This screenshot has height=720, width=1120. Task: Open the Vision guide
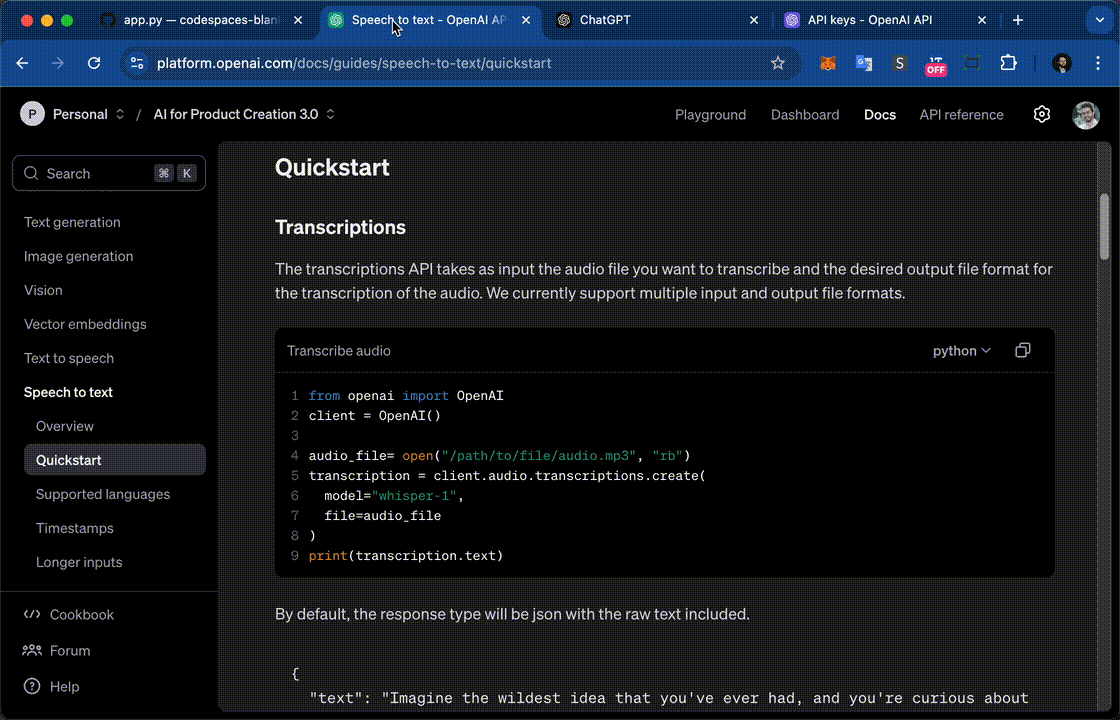[43, 290]
